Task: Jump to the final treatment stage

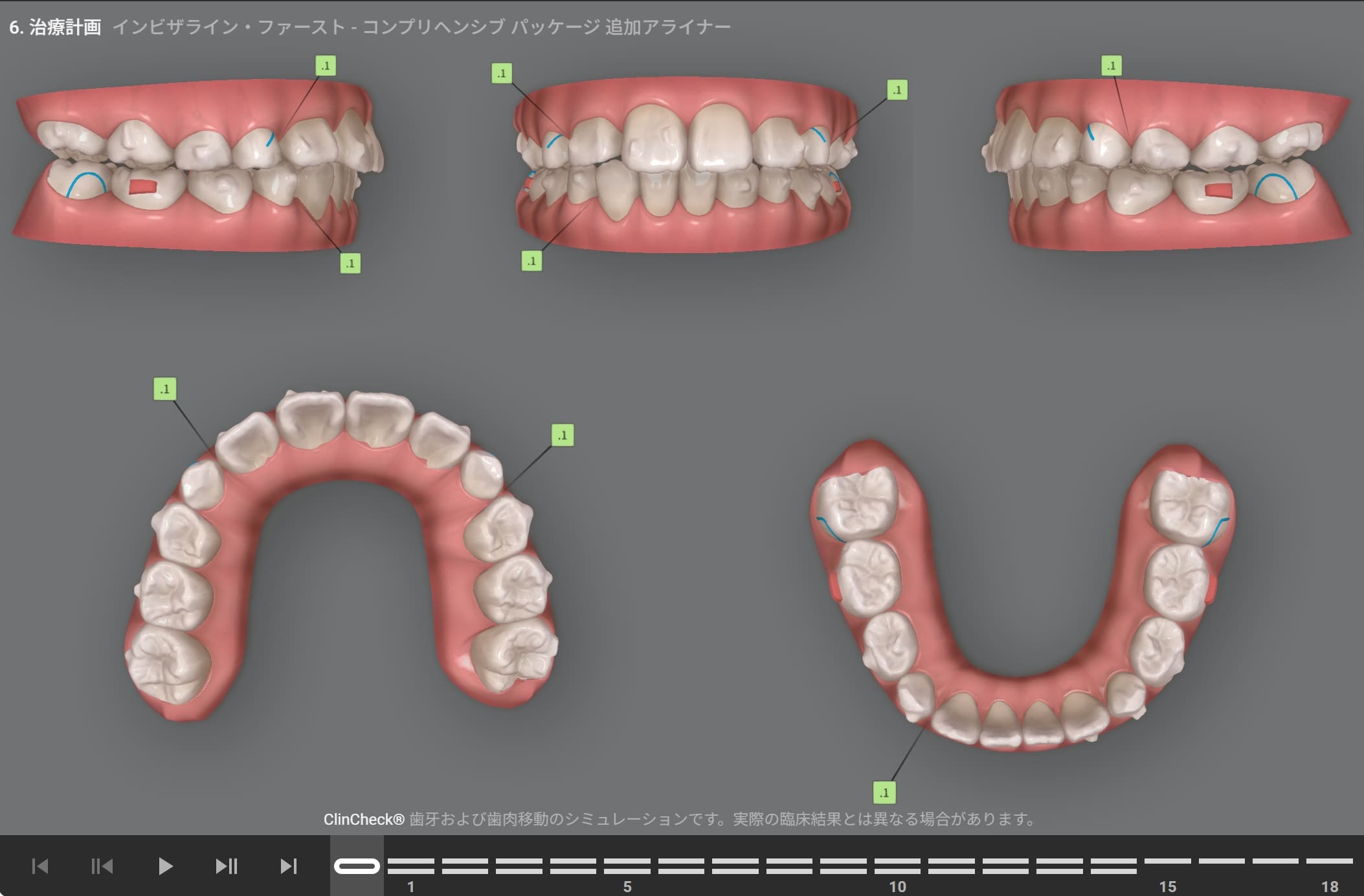Action: [289, 866]
